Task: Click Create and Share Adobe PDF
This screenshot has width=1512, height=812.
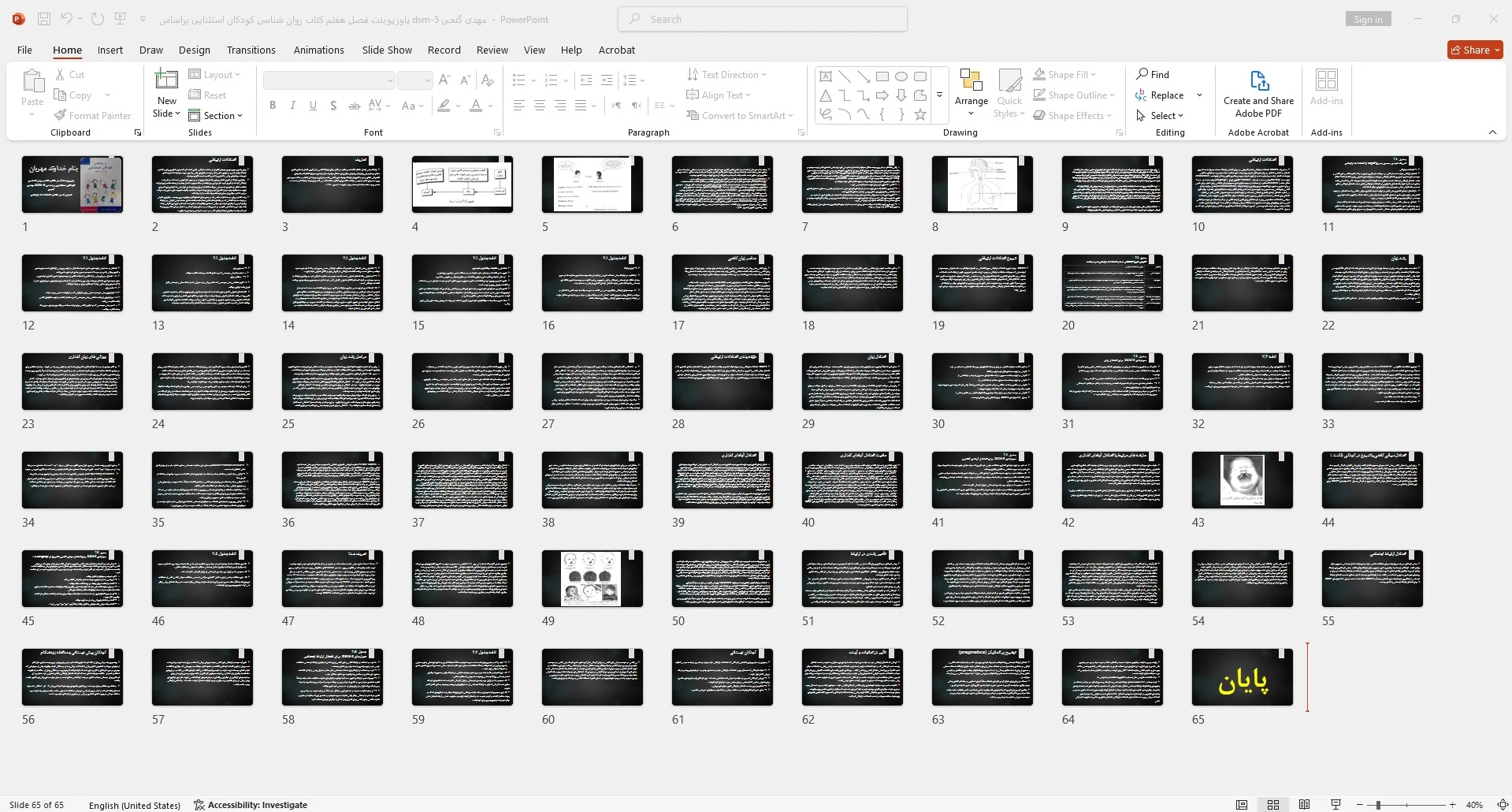Action: click(x=1258, y=93)
